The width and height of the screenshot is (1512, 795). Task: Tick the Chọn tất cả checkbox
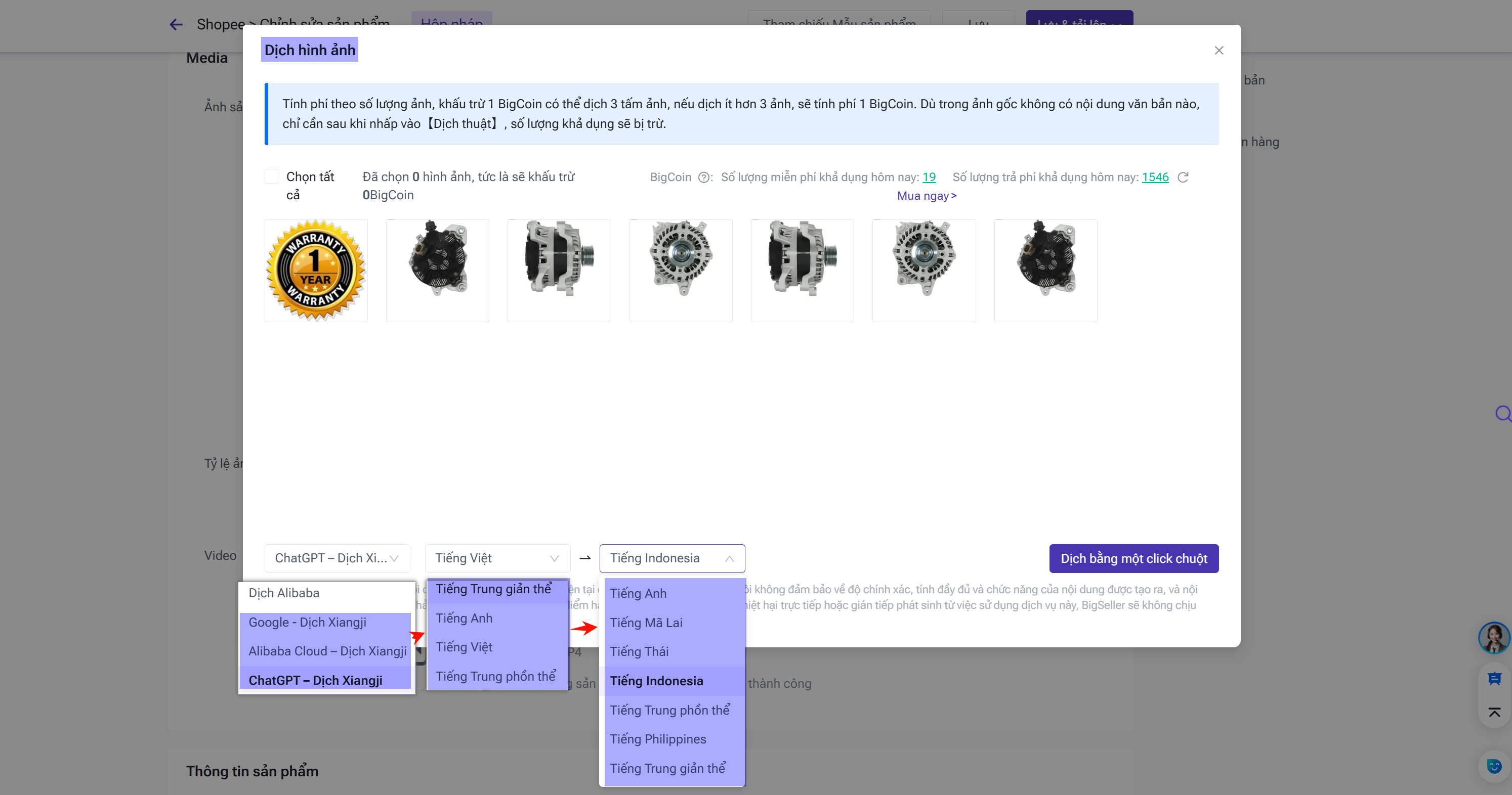272,176
